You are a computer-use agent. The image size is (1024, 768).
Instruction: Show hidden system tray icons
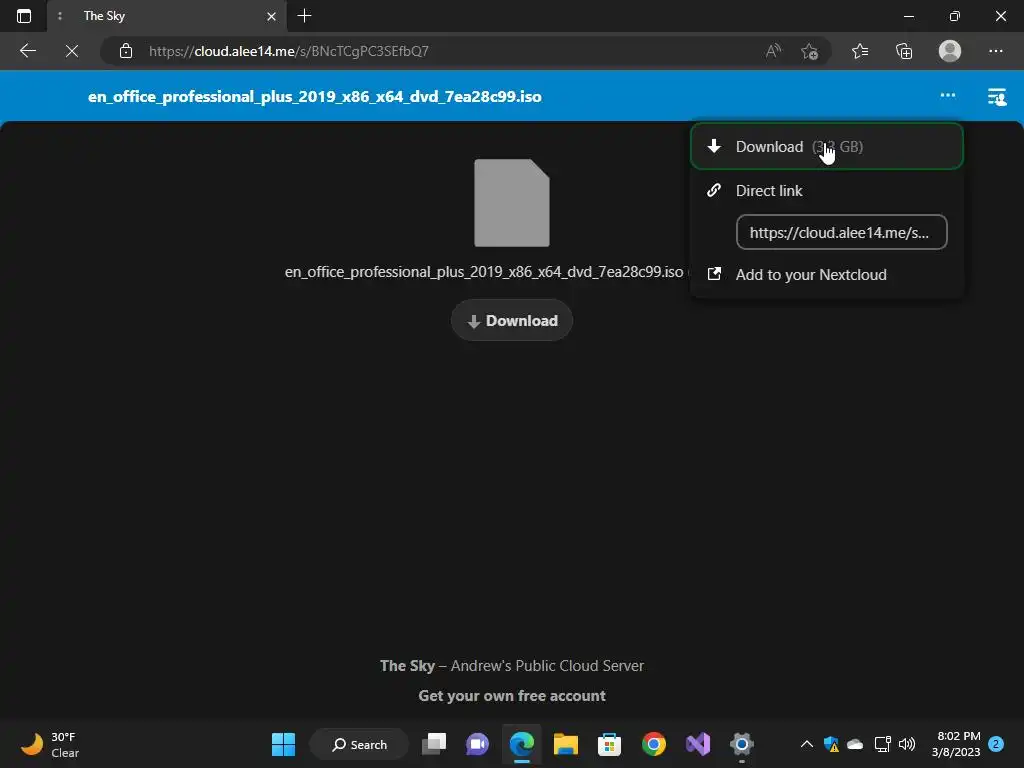pos(807,744)
